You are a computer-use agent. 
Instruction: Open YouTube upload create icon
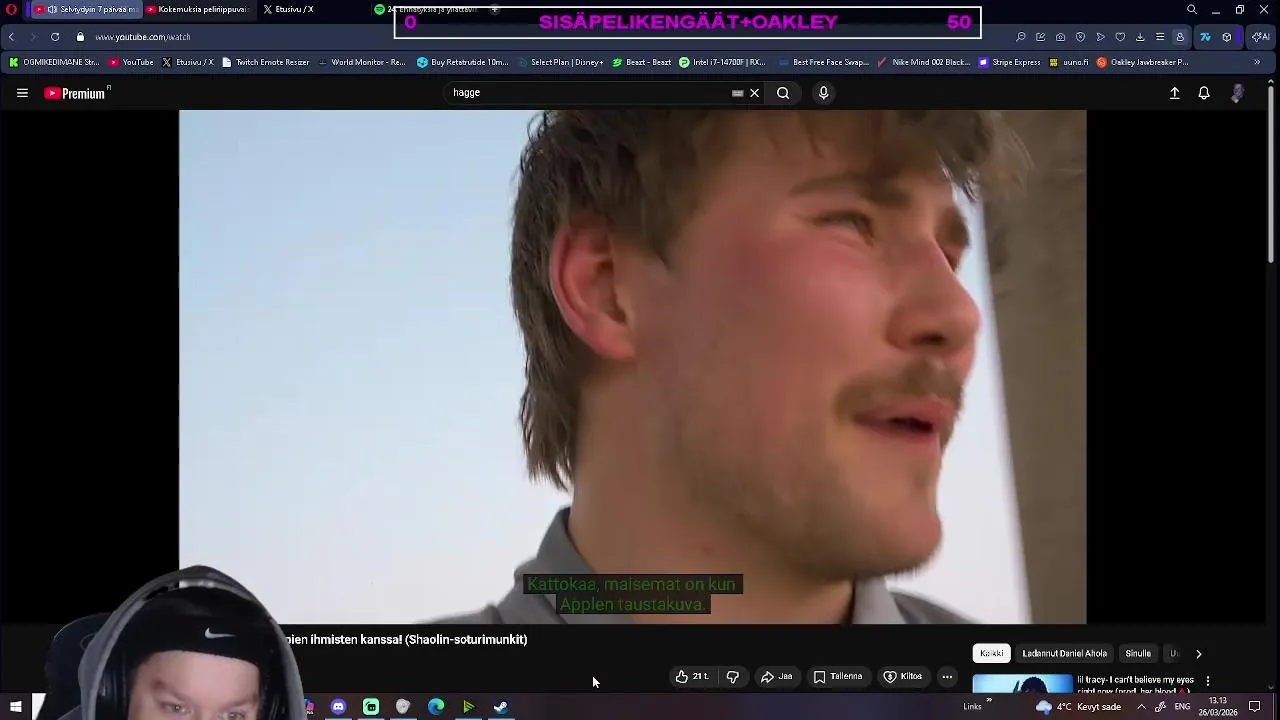click(x=1175, y=93)
